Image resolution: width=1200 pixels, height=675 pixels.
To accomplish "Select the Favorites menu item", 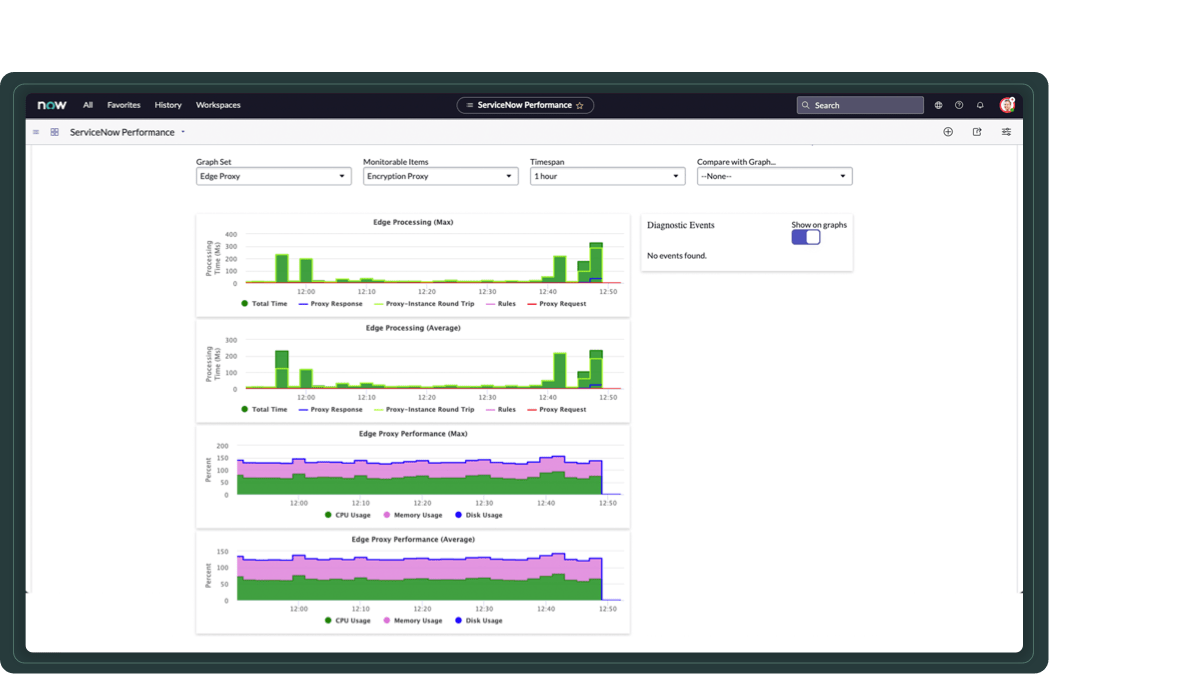I will [x=123, y=104].
